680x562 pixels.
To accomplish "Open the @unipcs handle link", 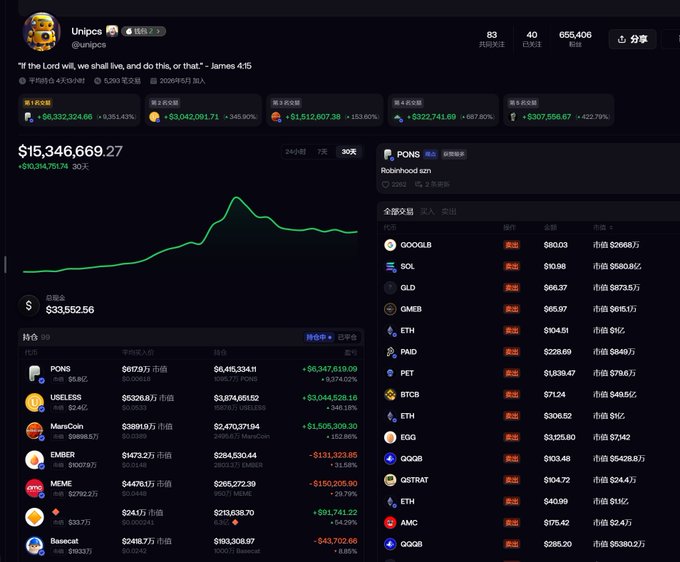I will [88, 44].
